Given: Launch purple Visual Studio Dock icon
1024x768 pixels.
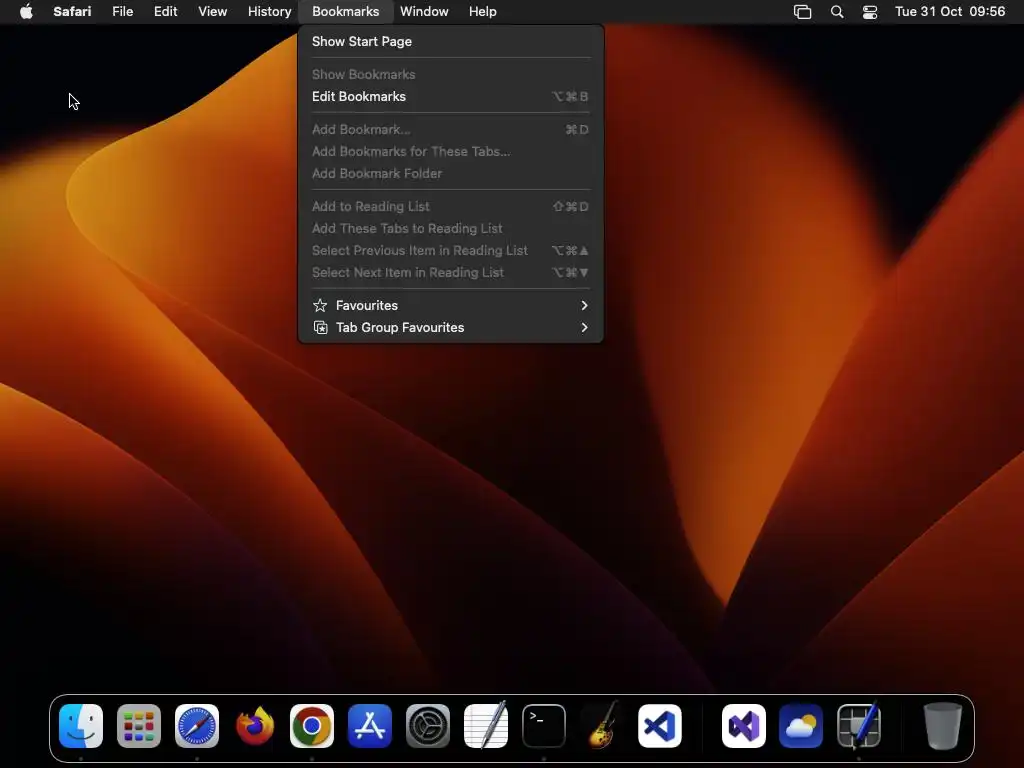Looking at the screenshot, I should (743, 726).
